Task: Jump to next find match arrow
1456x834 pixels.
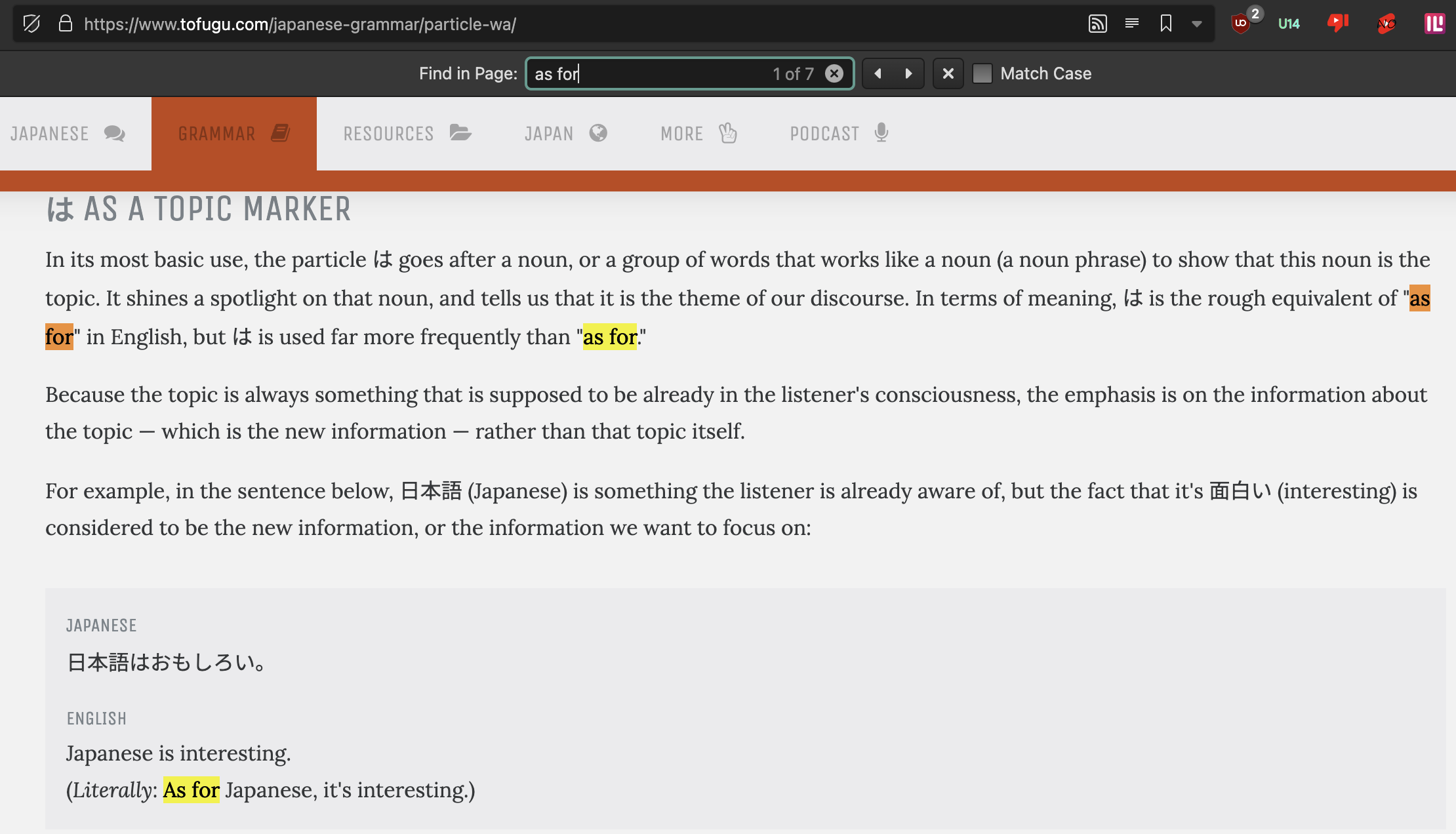Action: pos(908,73)
